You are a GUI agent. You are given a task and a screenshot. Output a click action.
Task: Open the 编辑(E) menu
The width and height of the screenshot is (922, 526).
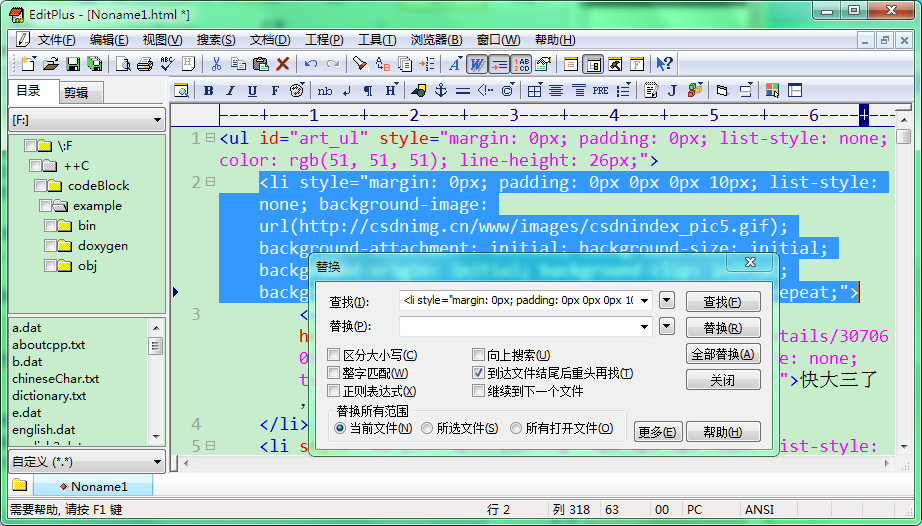pyautogui.click(x=109, y=40)
